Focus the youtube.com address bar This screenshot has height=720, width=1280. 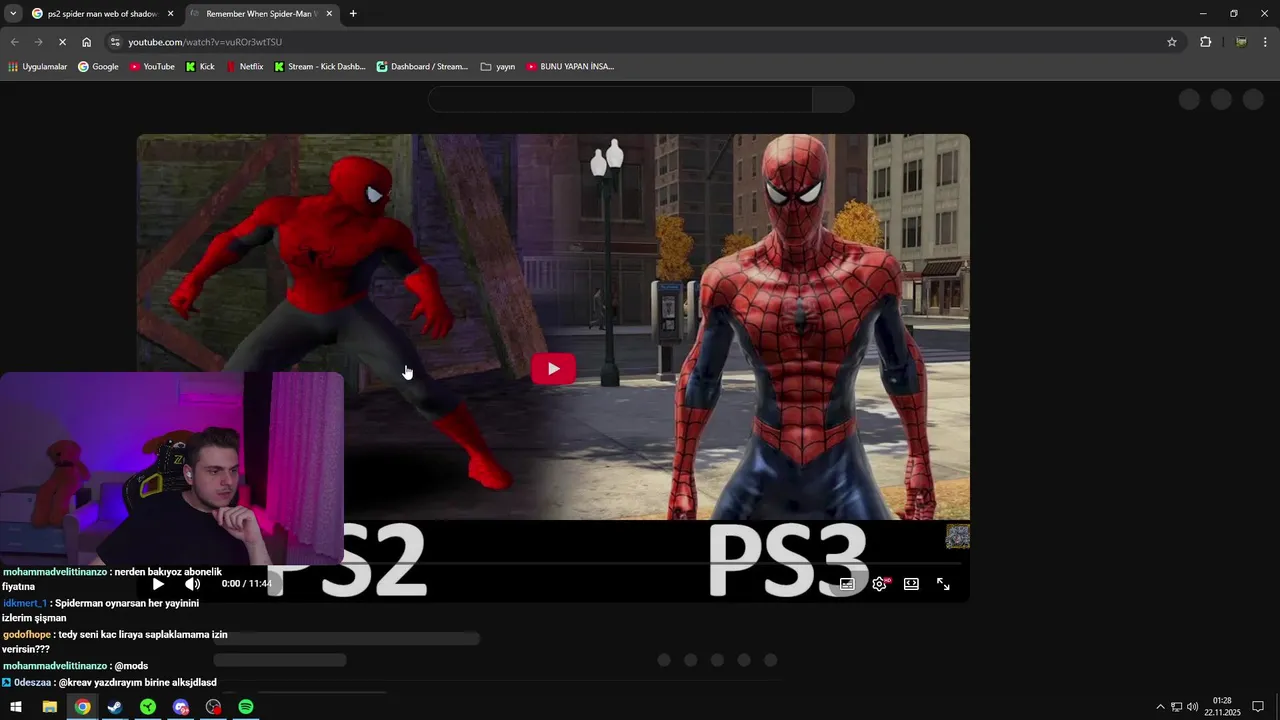click(x=640, y=42)
